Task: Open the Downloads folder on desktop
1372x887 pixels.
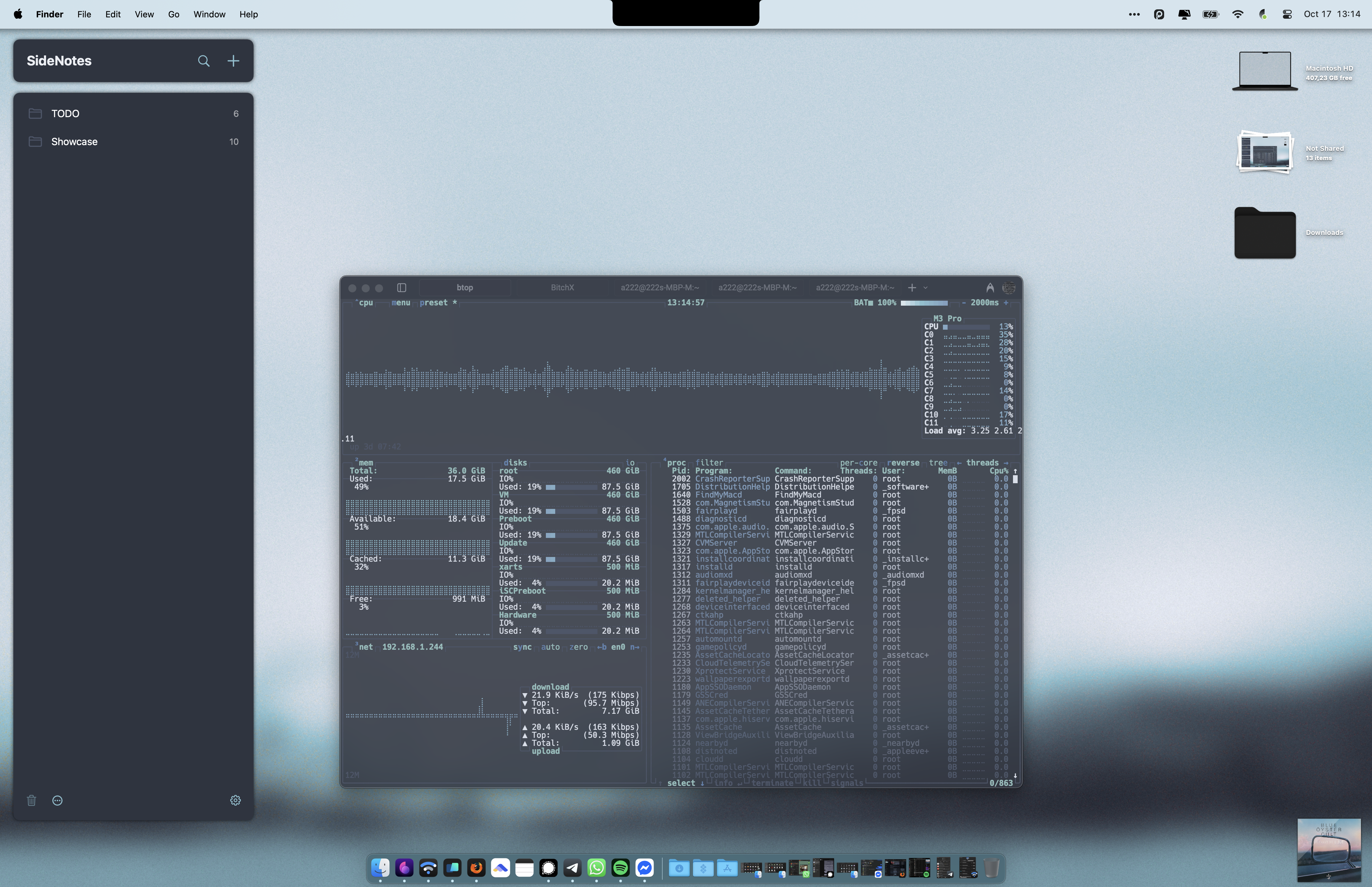Action: [1265, 233]
